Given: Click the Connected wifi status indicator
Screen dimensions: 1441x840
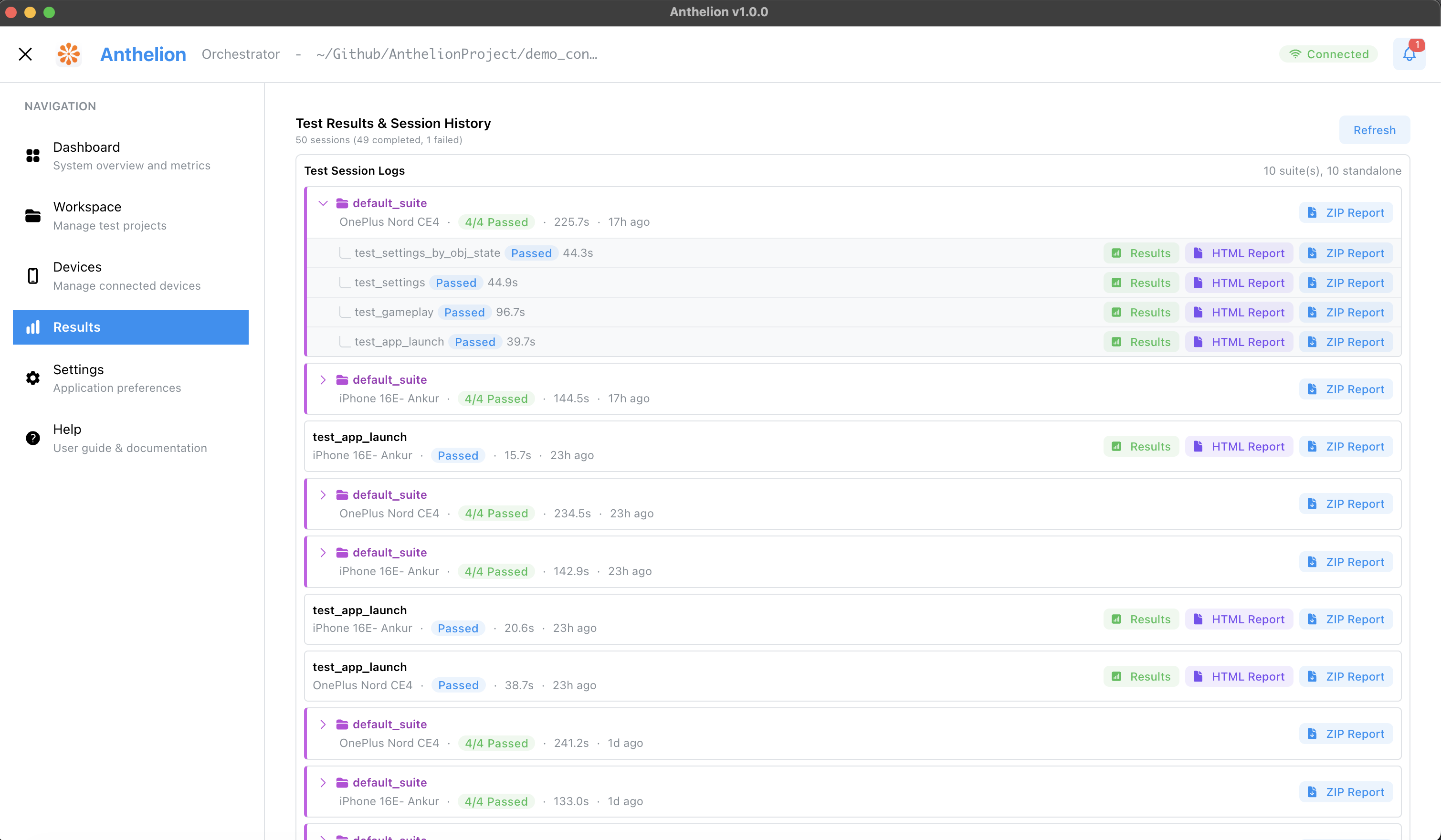Looking at the screenshot, I should tap(1328, 54).
